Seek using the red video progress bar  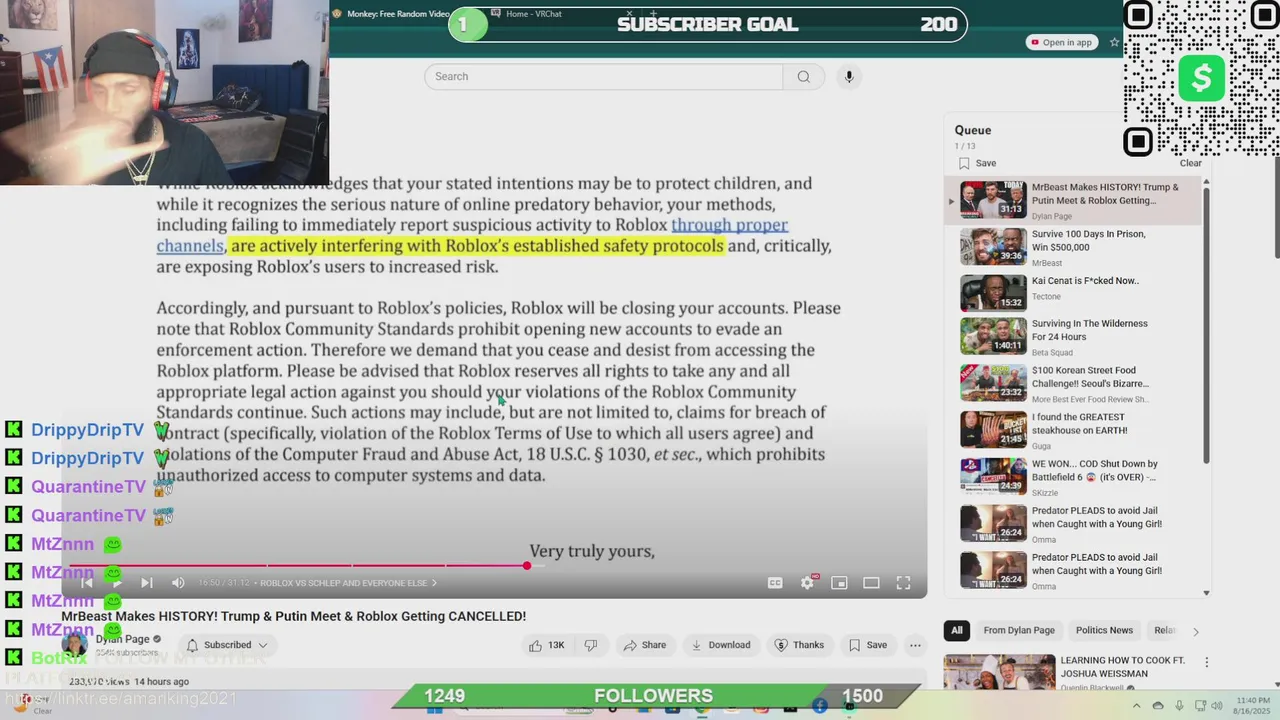click(x=495, y=566)
